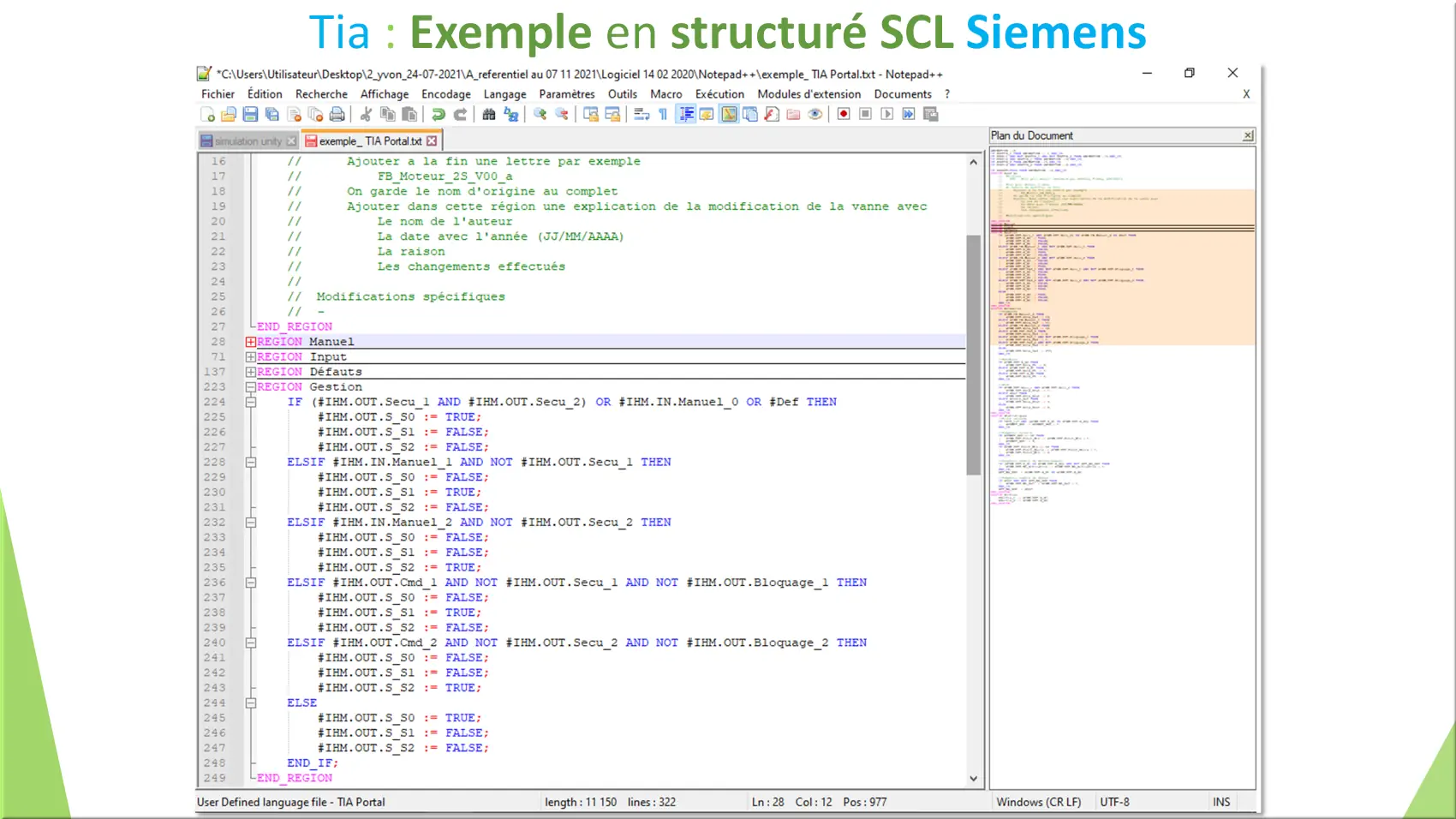Click the UTF-8 encoding status entry
1456x819 pixels.
(x=1114, y=803)
